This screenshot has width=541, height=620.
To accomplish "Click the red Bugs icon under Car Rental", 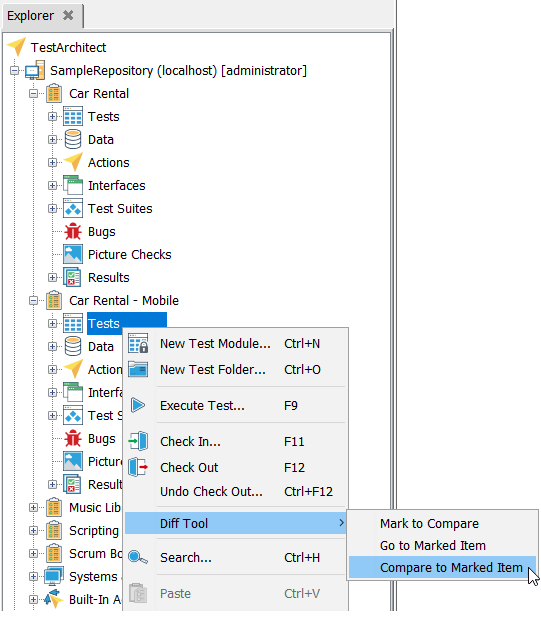I will (x=73, y=231).
